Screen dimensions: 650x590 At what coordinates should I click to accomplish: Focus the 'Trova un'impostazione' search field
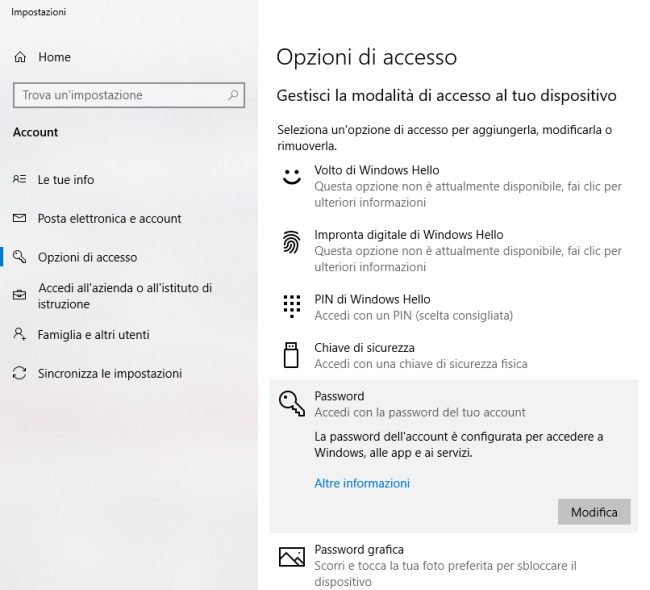(x=120, y=95)
